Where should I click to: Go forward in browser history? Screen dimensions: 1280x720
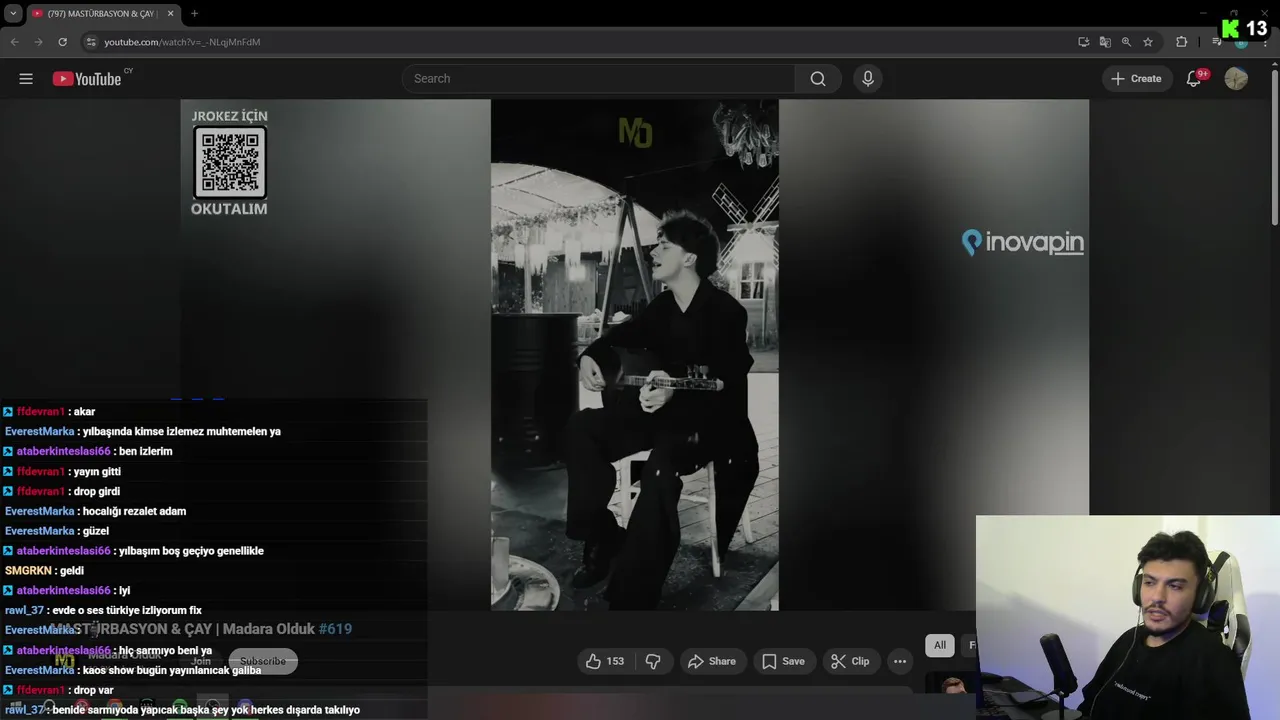(x=38, y=42)
